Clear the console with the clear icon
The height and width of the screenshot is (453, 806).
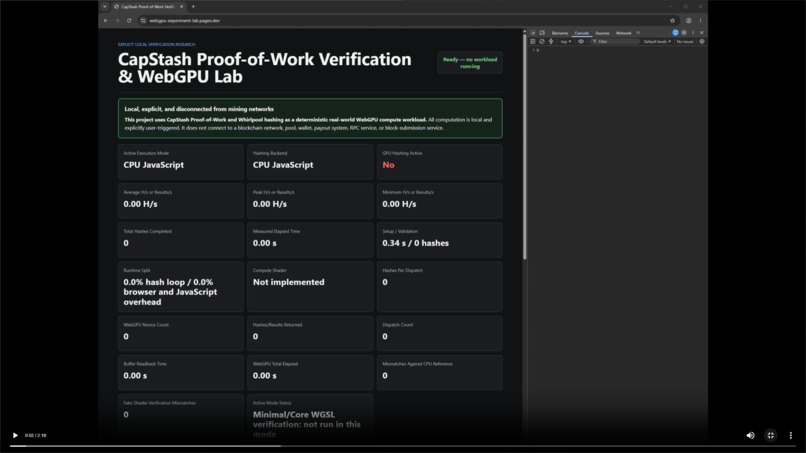[x=542, y=42]
